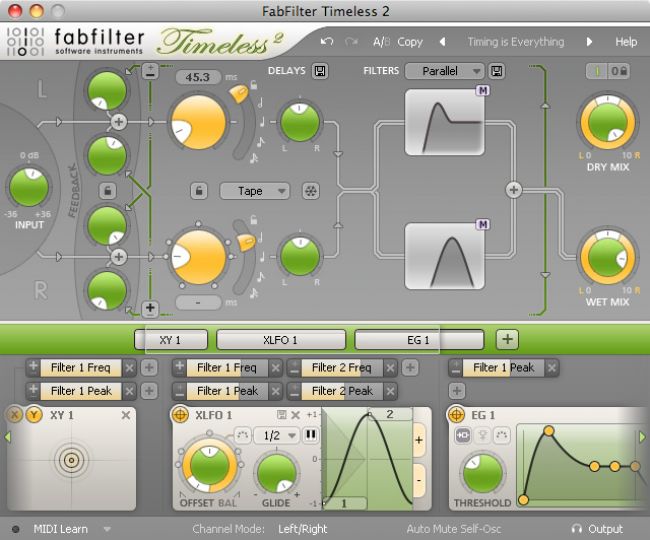
Task: Toggle the feedback lock button
Action: (107, 190)
